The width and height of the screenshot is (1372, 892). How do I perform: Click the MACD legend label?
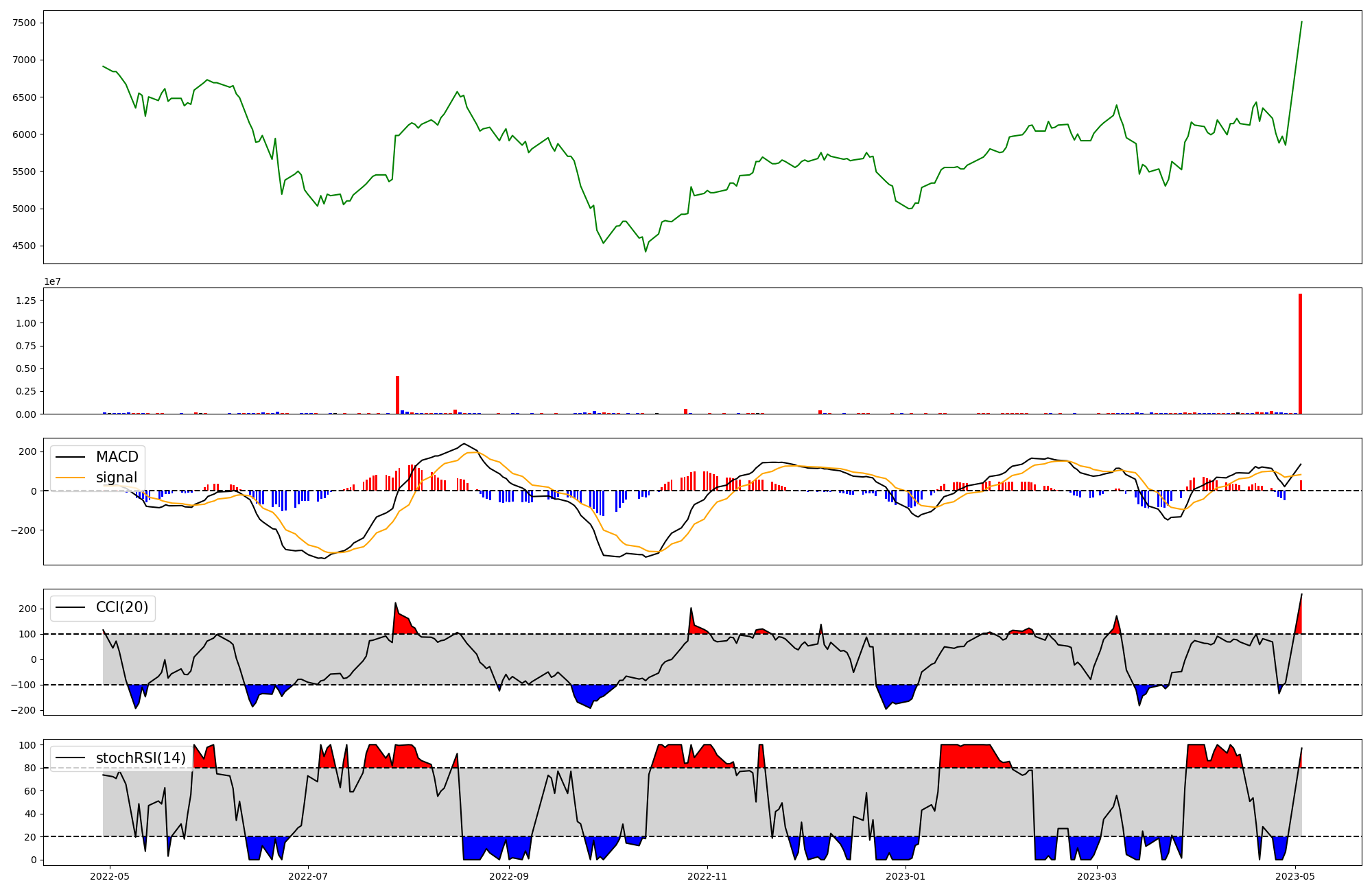117,457
